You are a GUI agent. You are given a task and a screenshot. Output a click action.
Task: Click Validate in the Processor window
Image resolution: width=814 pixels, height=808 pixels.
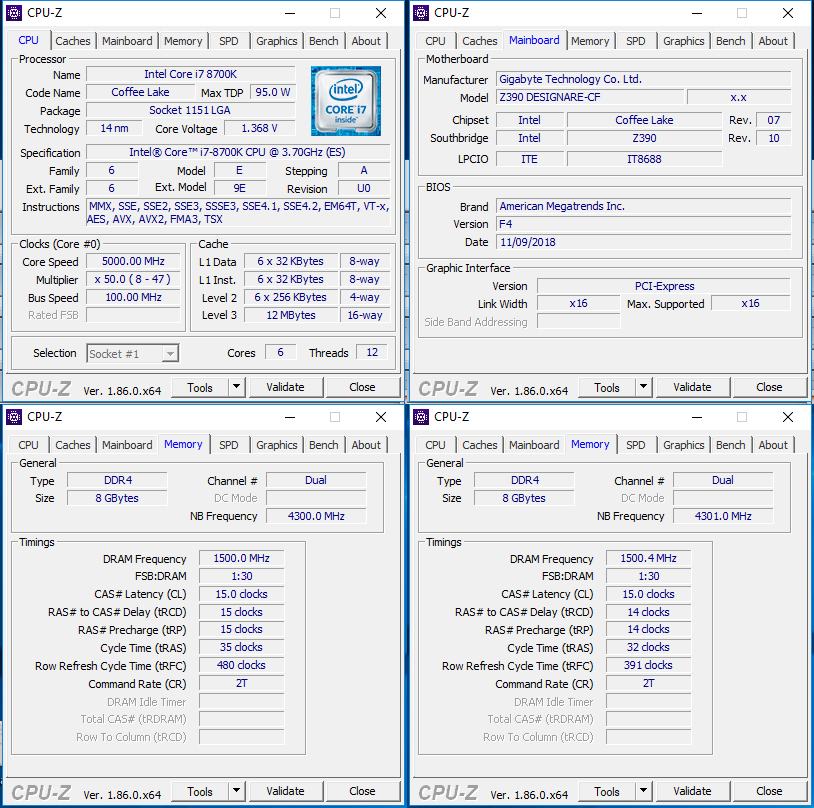pos(286,387)
